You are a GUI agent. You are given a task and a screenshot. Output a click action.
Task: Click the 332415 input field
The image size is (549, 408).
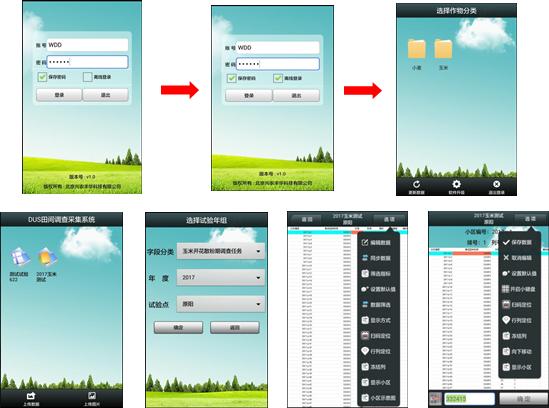pos(470,399)
